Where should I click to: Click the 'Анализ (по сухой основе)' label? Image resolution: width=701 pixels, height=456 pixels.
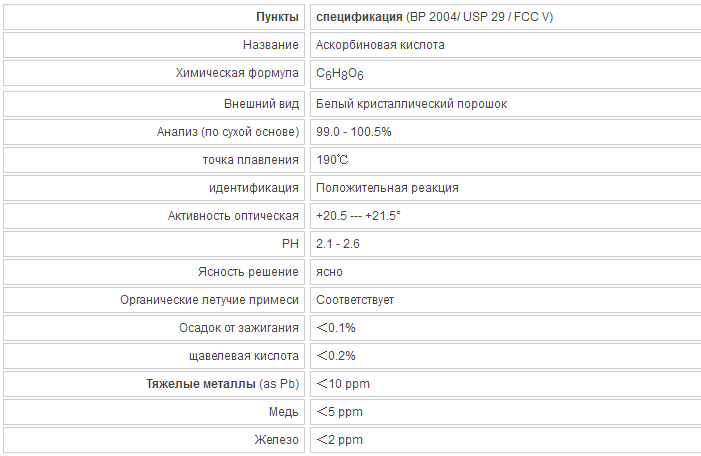tap(228, 132)
